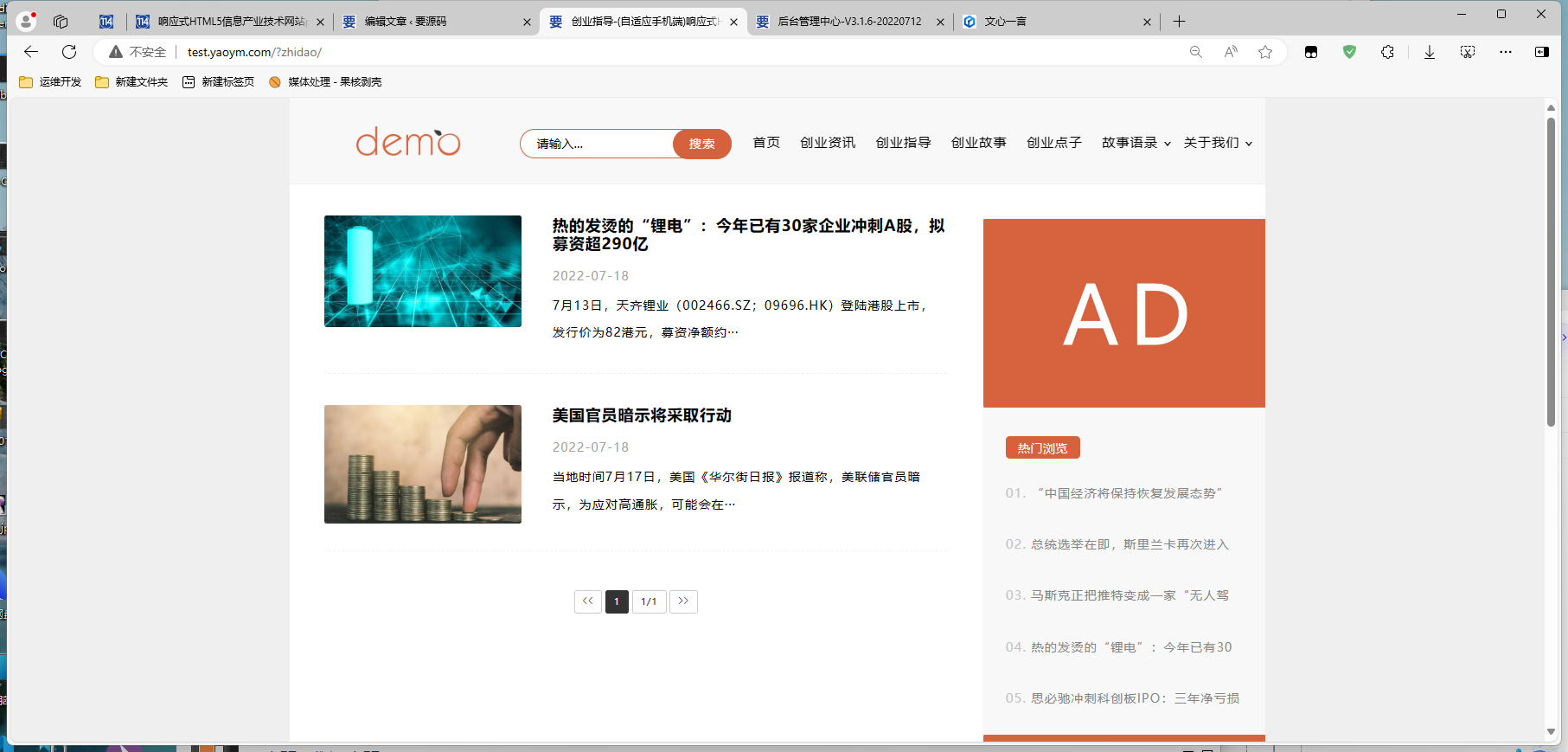
Task: Add this page to favorites star
Action: click(1265, 52)
